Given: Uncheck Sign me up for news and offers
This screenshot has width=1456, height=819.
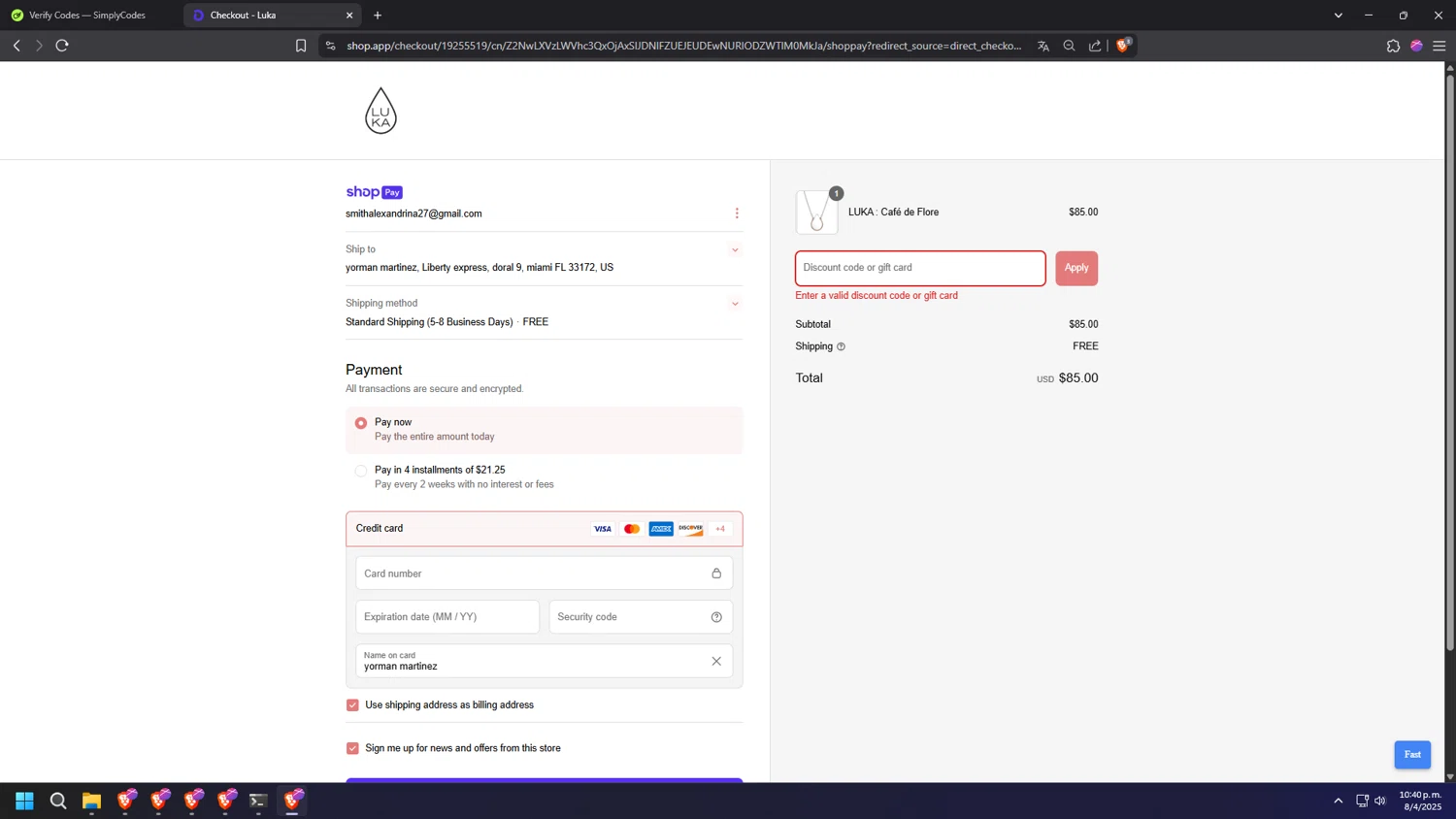Looking at the screenshot, I should tap(352, 748).
